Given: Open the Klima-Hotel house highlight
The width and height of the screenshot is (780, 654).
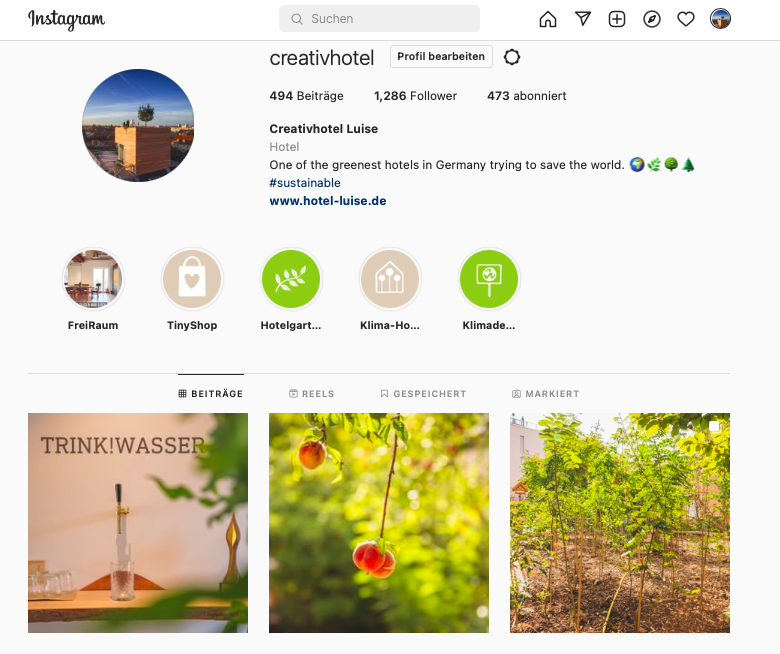Looking at the screenshot, I should (x=390, y=279).
